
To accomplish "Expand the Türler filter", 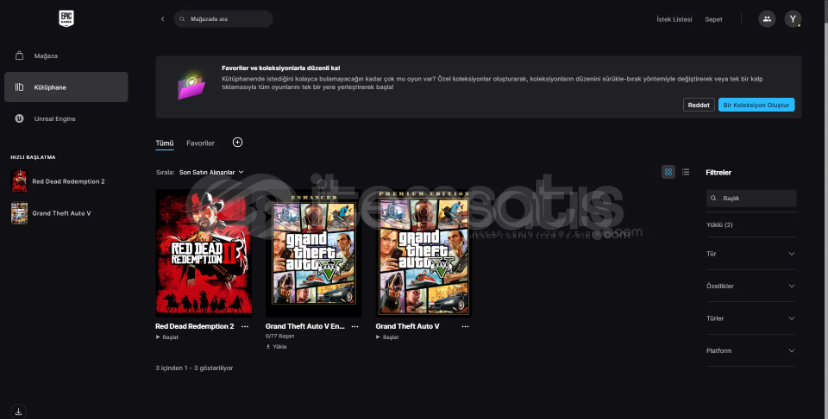I will point(750,318).
